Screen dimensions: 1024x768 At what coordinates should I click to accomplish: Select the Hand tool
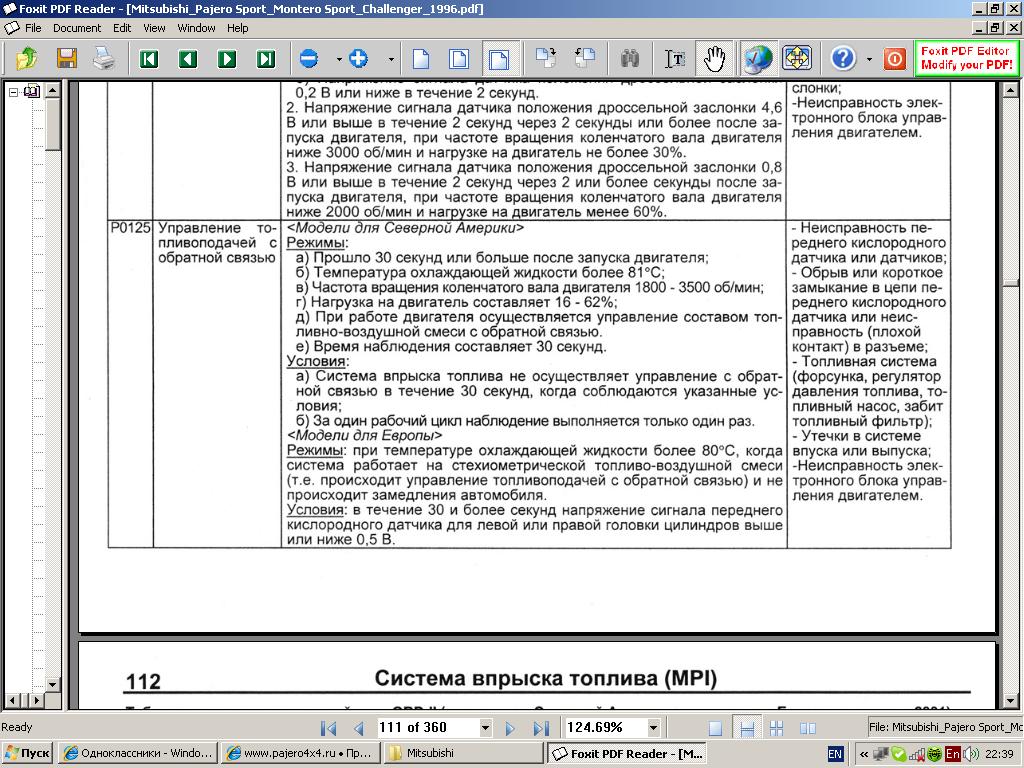point(714,59)
